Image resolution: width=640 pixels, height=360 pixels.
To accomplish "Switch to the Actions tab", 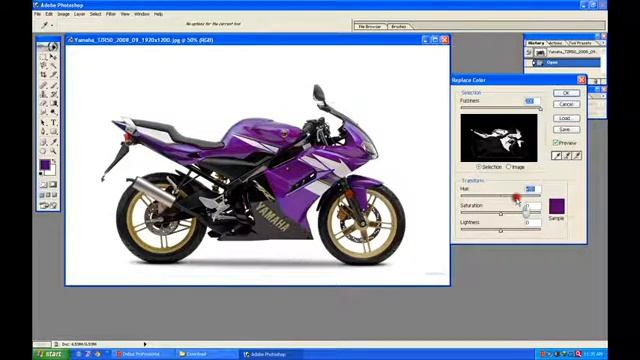I will coord(556,43).
